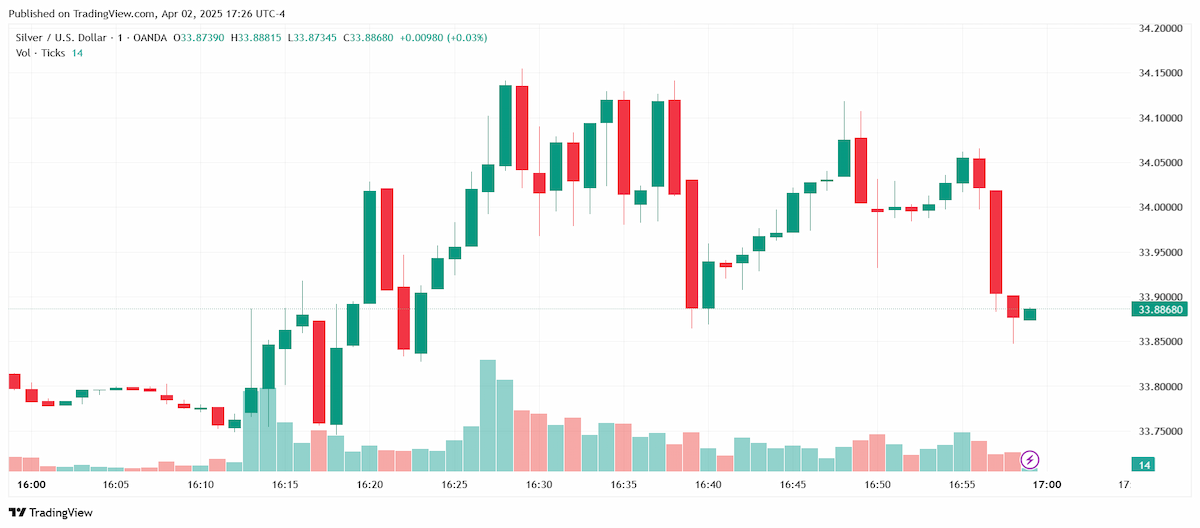Viewport: 1200px width, 528px height.
Task: Click the OANDA source label in legend
Action: [150, 38]
